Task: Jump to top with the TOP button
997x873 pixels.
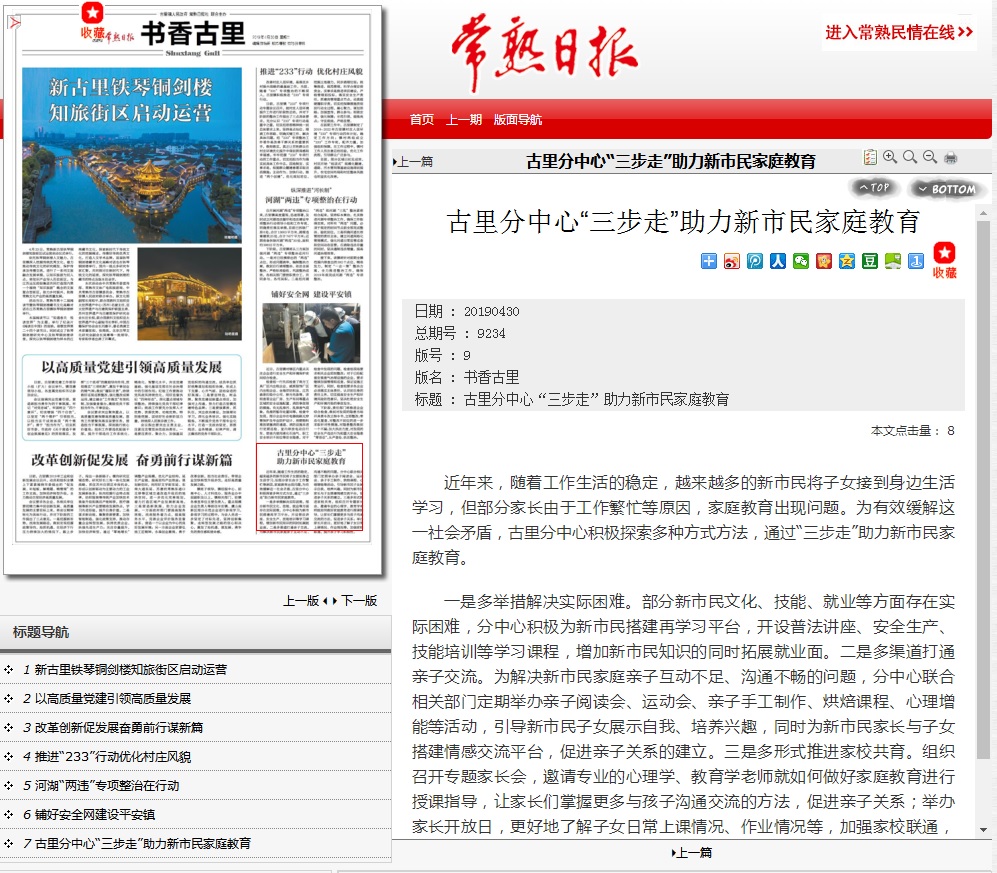Action: pyautogui.click(x=874, y=188)
